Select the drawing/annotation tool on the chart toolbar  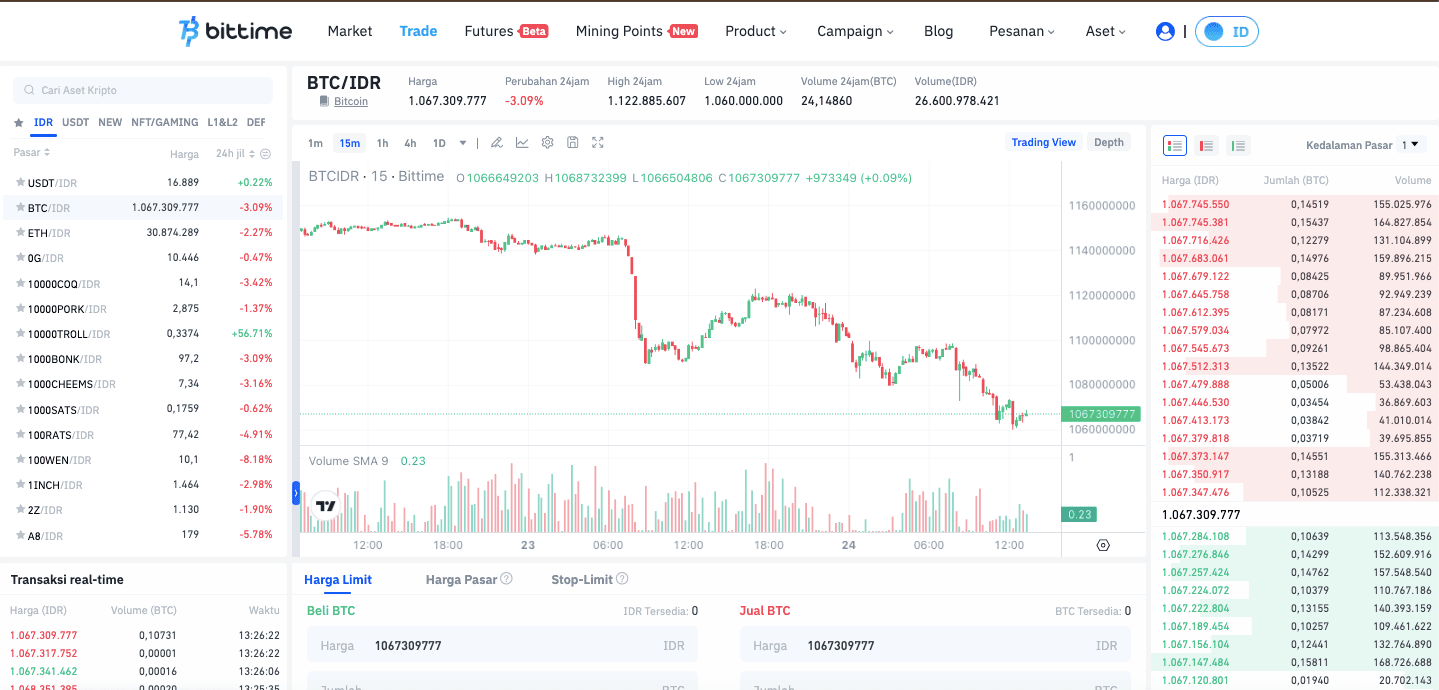point(497,142)
